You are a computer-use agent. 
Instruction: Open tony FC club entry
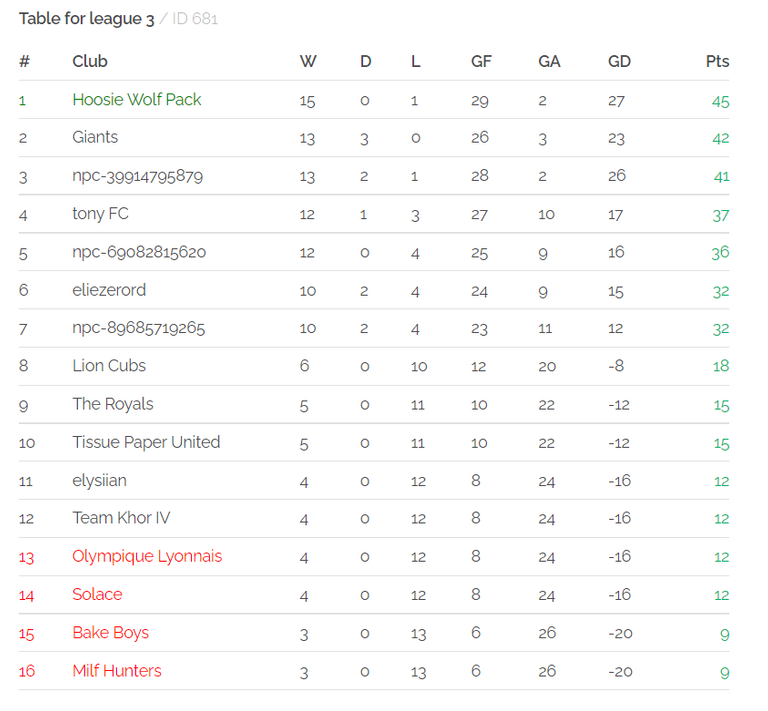[x=100, y=214]
